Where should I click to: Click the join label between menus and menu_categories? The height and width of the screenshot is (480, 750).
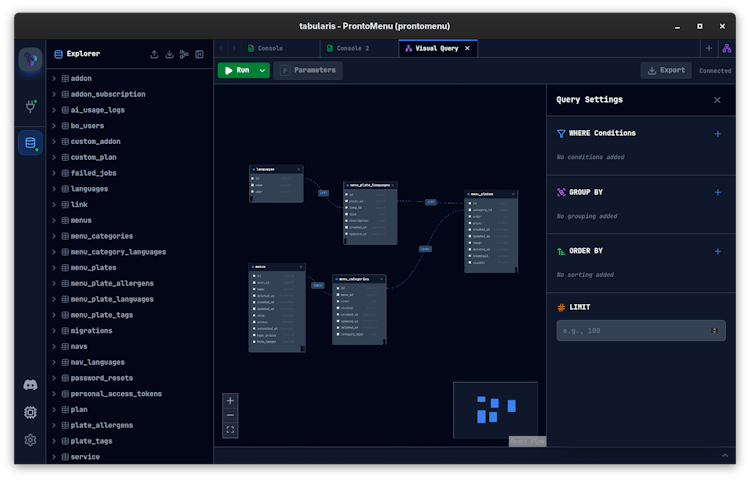[318, 285]
